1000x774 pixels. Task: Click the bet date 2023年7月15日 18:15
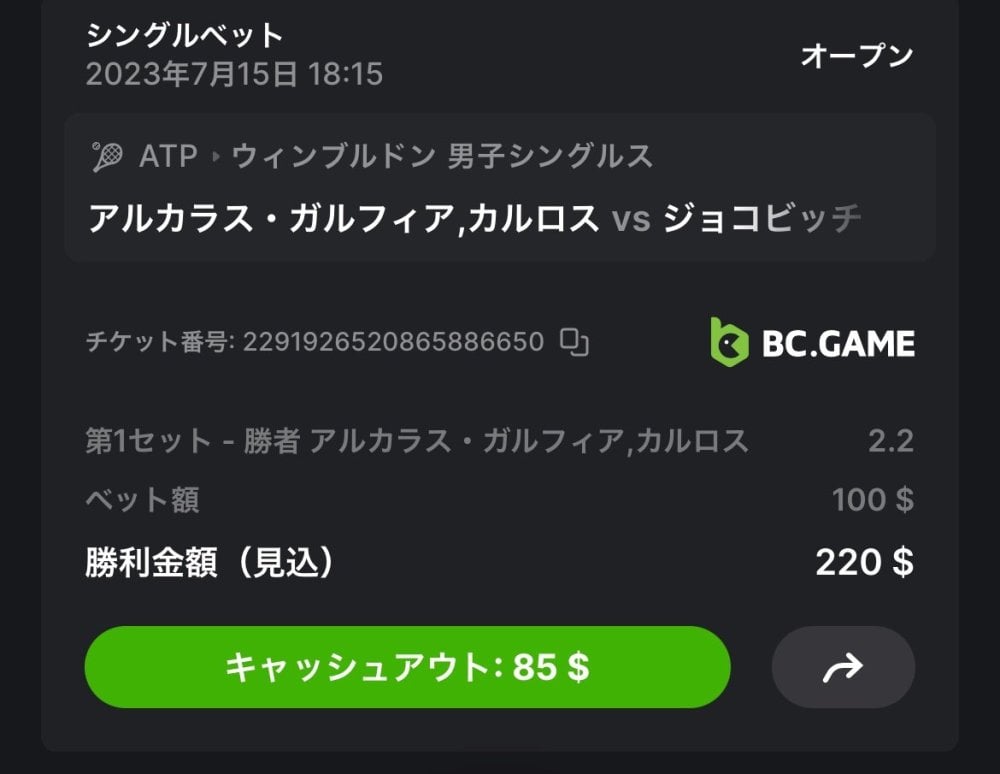[x=234, y=75]
